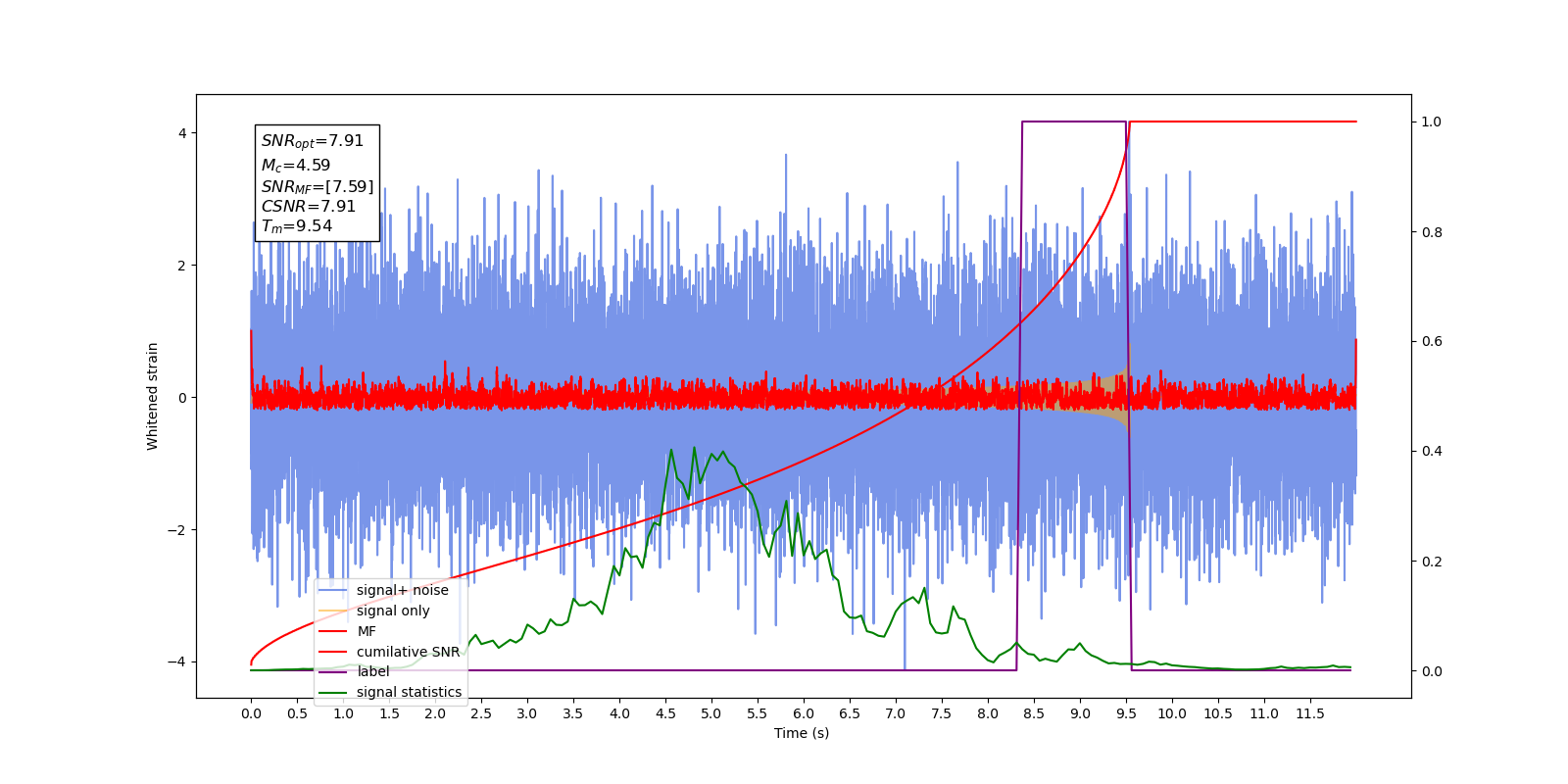Click the x-axis tick label 2.5
This screenshot has width=1568, height=784.
[481, 713]
